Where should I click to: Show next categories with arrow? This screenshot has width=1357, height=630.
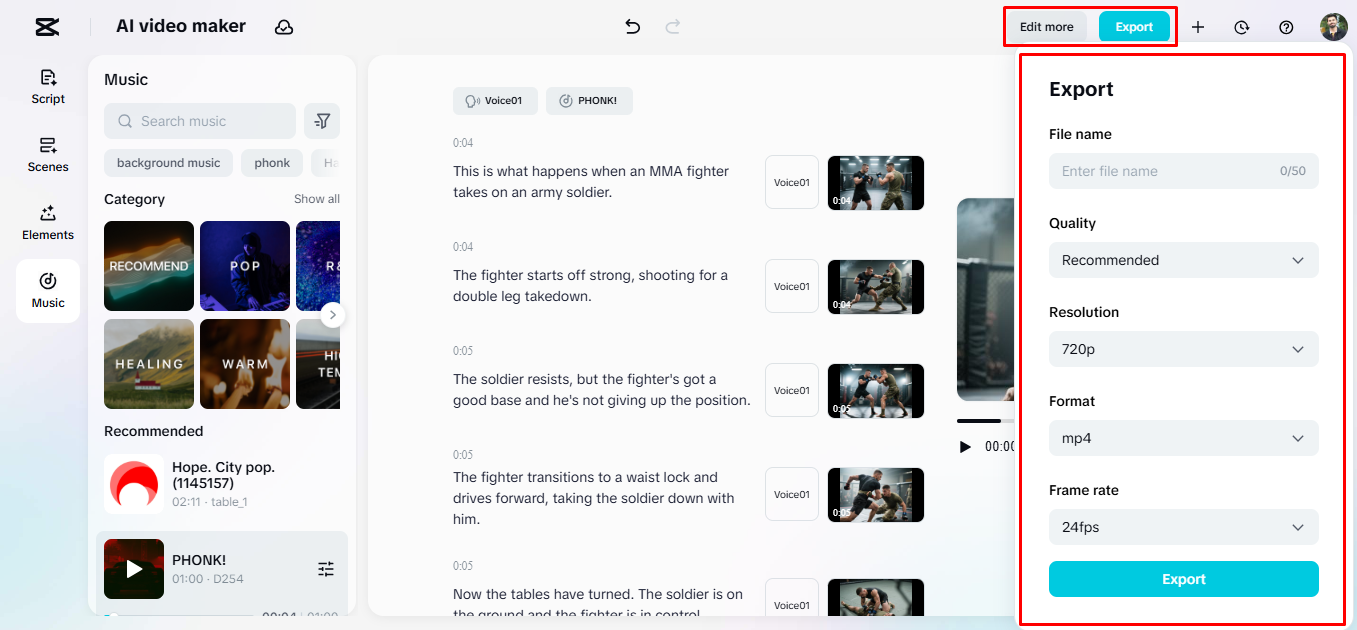pos(333,315)
